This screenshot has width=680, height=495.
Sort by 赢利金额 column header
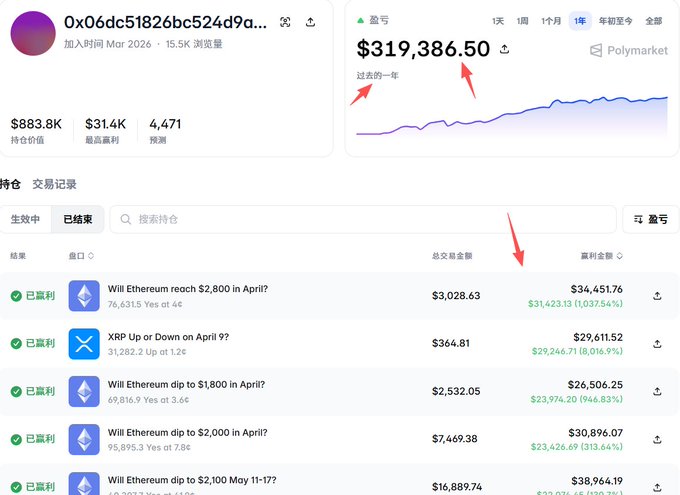tap(602, 256)
